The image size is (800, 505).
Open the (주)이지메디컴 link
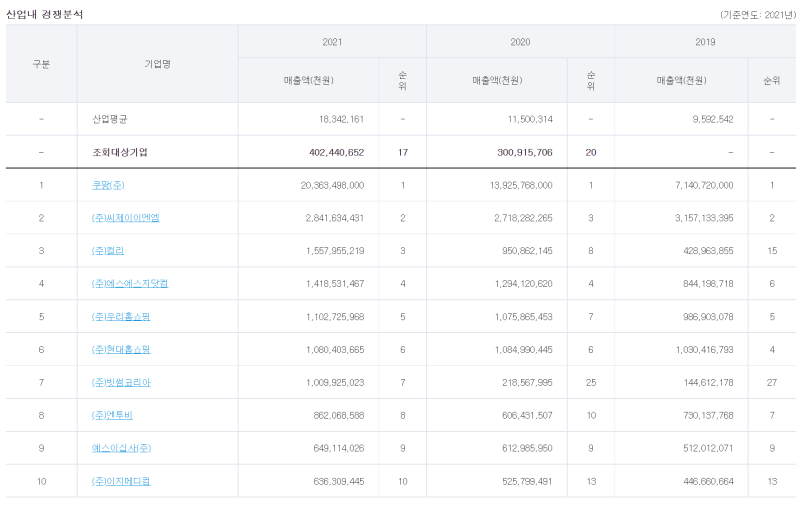(x=121, y=482)
